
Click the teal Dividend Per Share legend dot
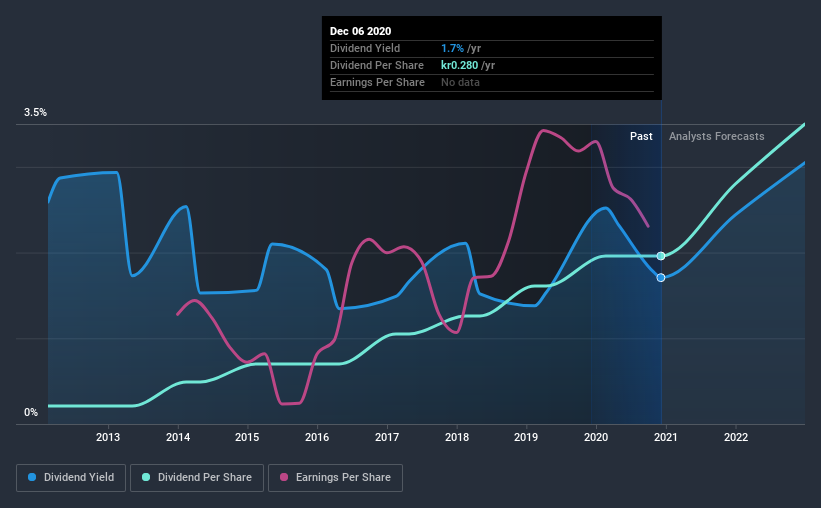point(146,477)
